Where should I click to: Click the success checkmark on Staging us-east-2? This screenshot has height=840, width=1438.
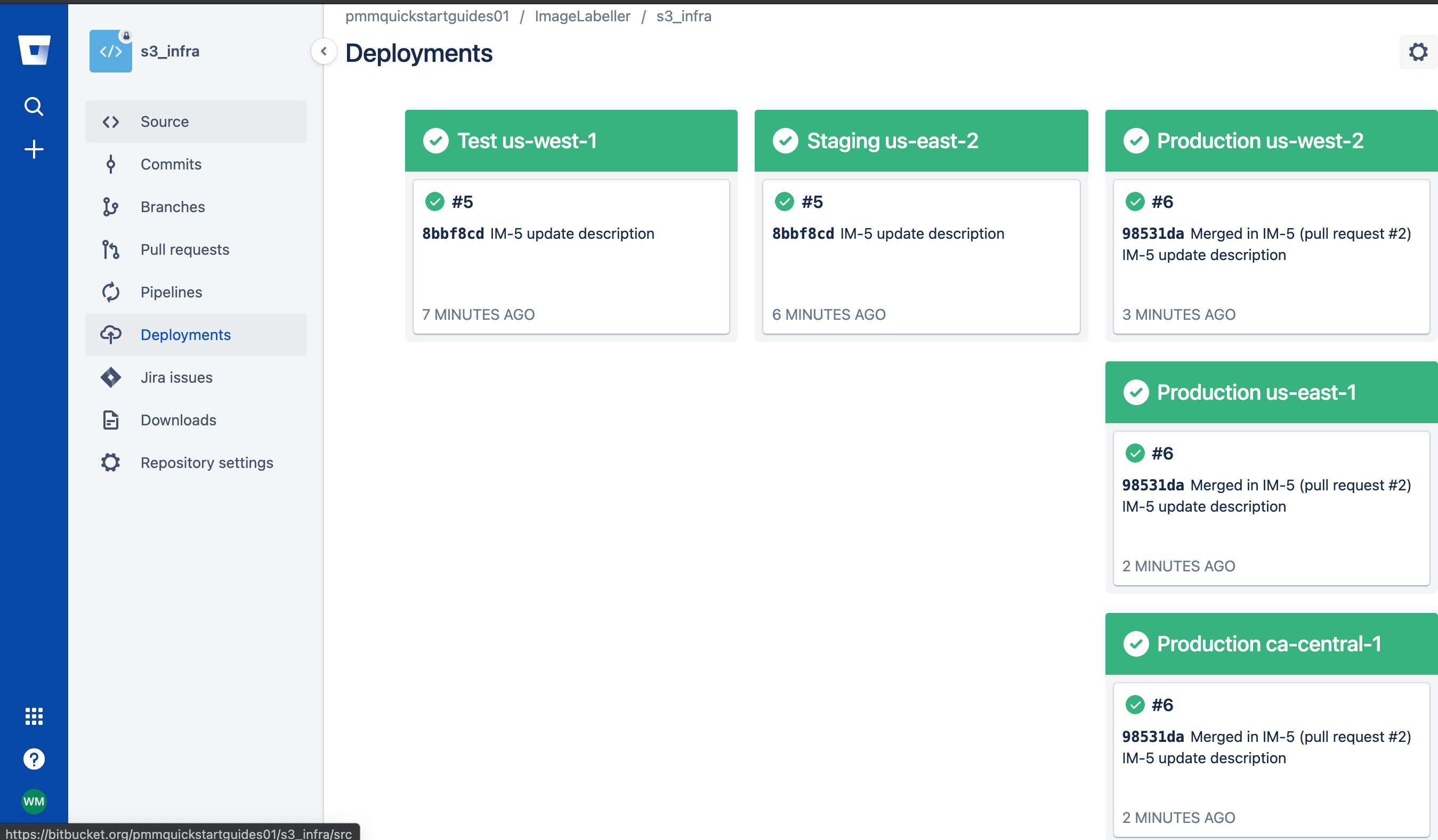point(786,140)
